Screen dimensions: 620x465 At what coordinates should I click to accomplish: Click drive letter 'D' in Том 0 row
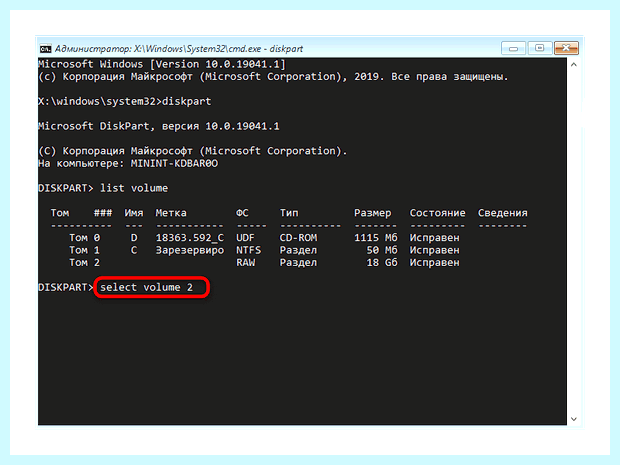coord(134,238)
